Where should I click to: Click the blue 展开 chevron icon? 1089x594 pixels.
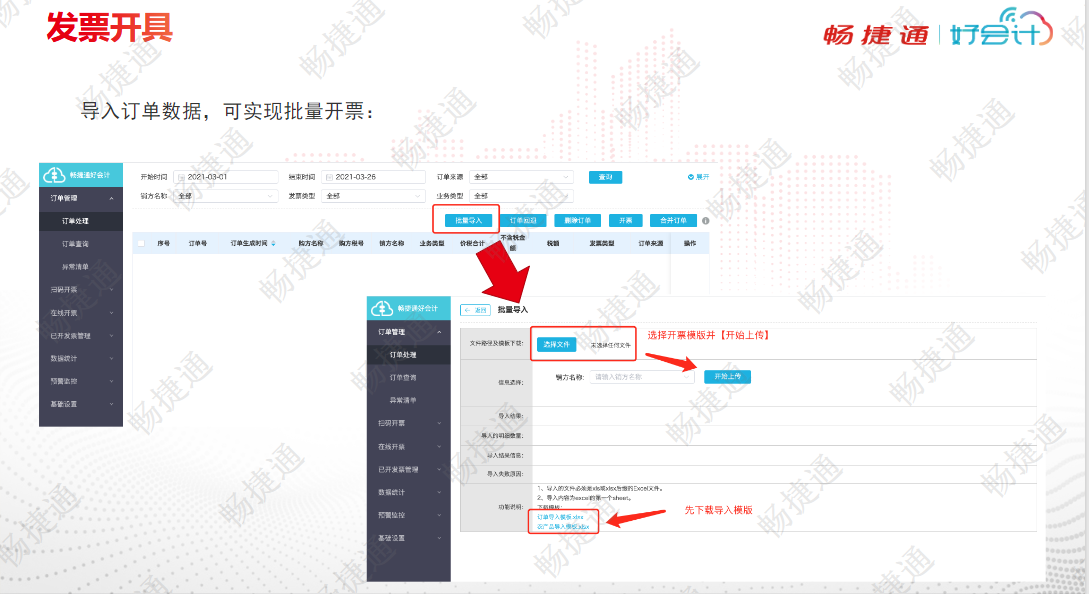(x=690, y=177)
